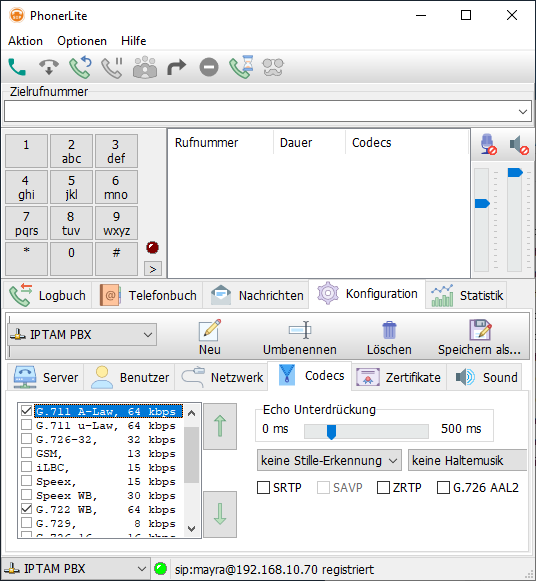Image resolution: width=536 pixels, height=581 pixels.
Task: Expand the keypad with the > button
Action: pos(153,269)
